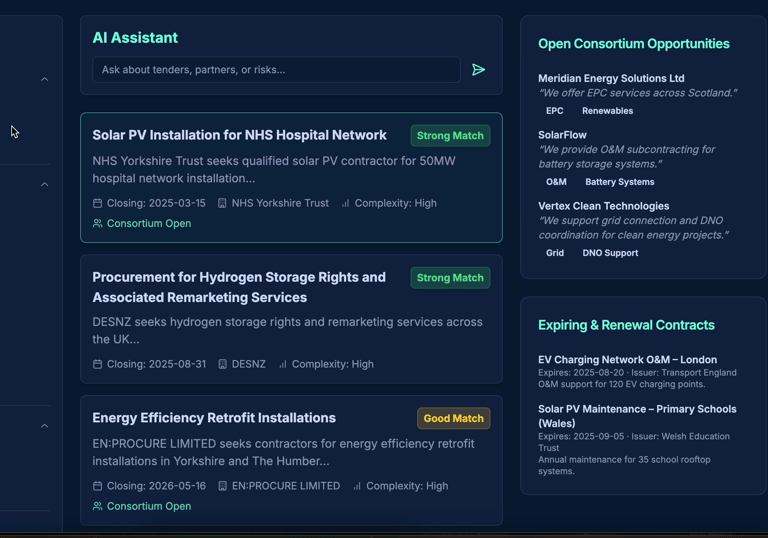This screenshot has width=768, height=538.
Task: Click building icon next to DESNZ
Action: 222,364
